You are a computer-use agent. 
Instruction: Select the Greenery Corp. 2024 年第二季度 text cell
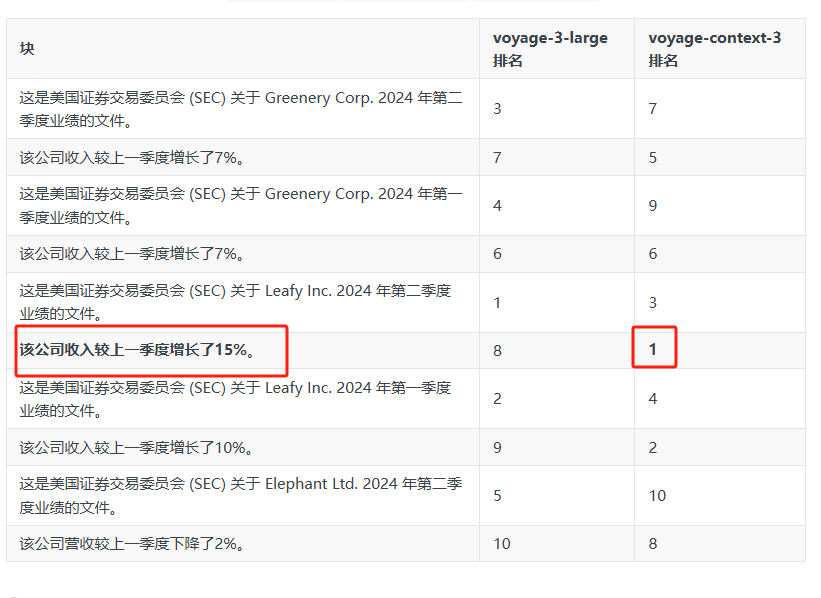[241, 109]
